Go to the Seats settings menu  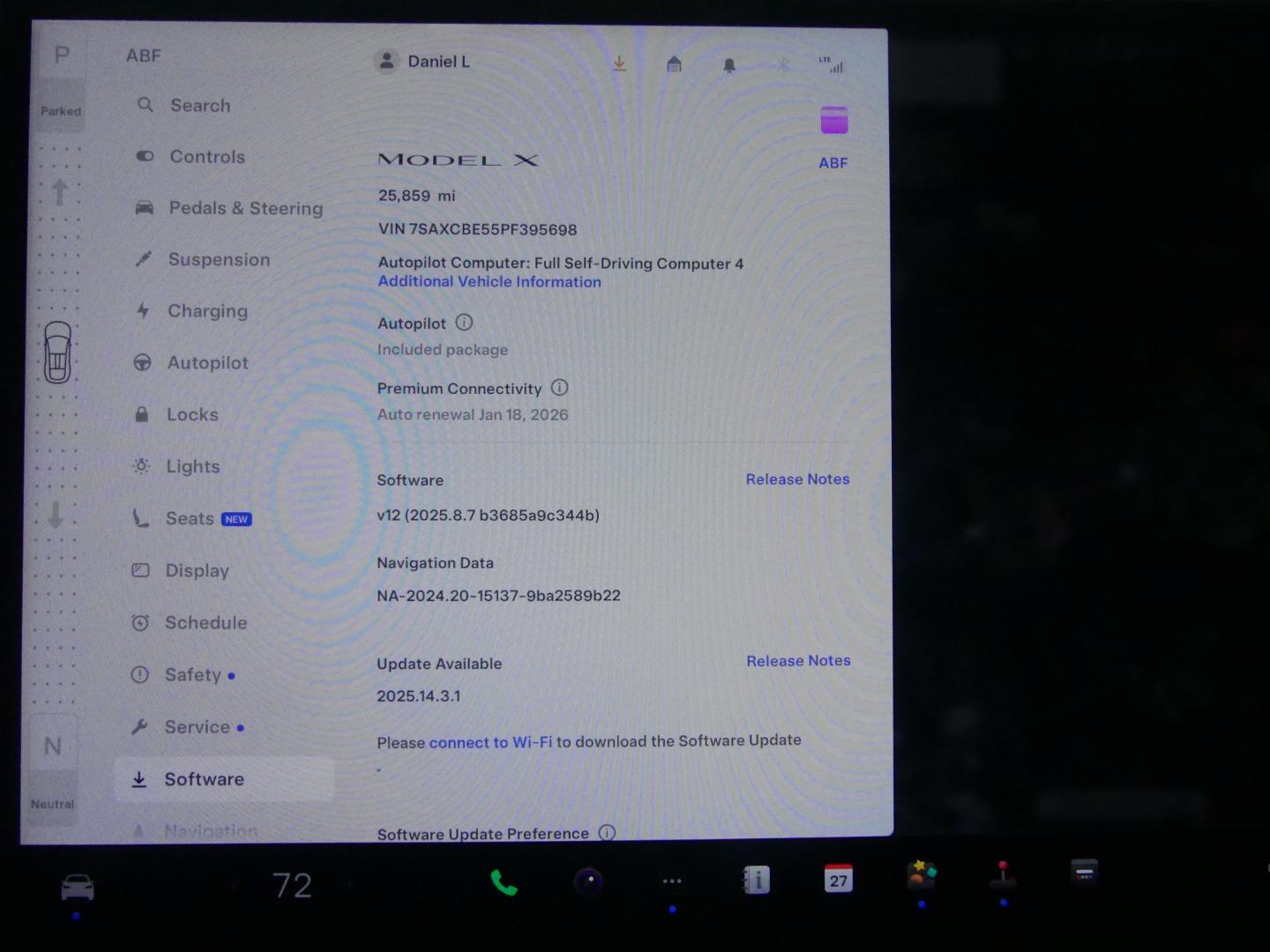(190, 518)
